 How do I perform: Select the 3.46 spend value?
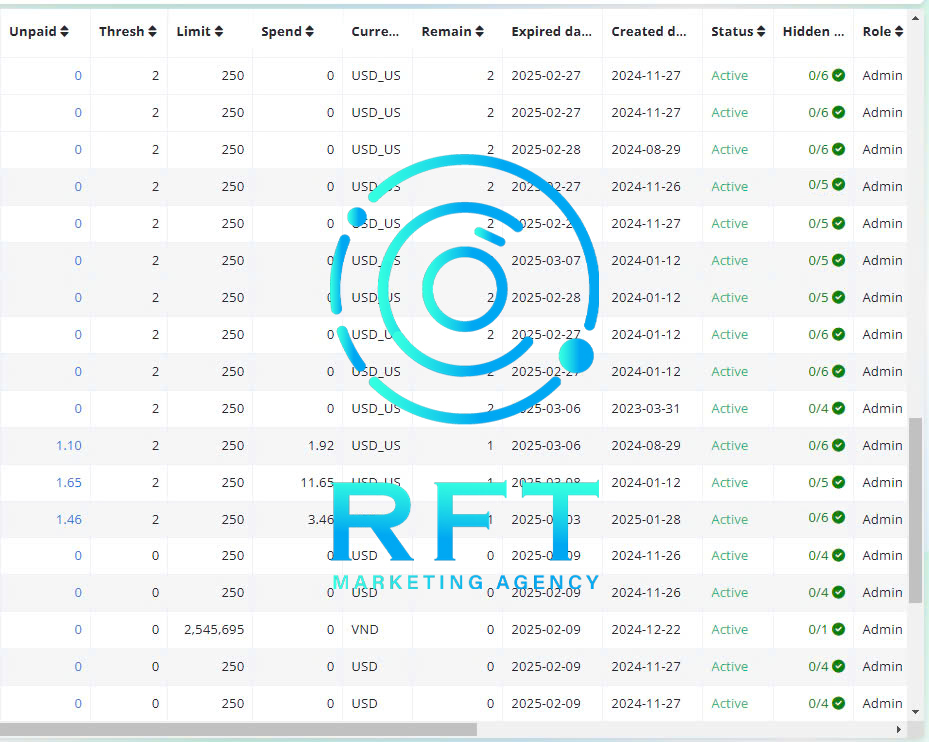click(x=321, y=520)
